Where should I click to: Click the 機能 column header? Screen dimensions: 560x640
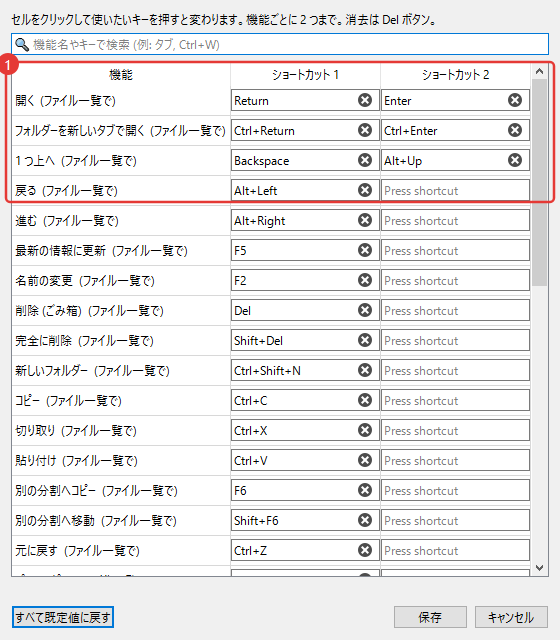[x=121, y=75]
